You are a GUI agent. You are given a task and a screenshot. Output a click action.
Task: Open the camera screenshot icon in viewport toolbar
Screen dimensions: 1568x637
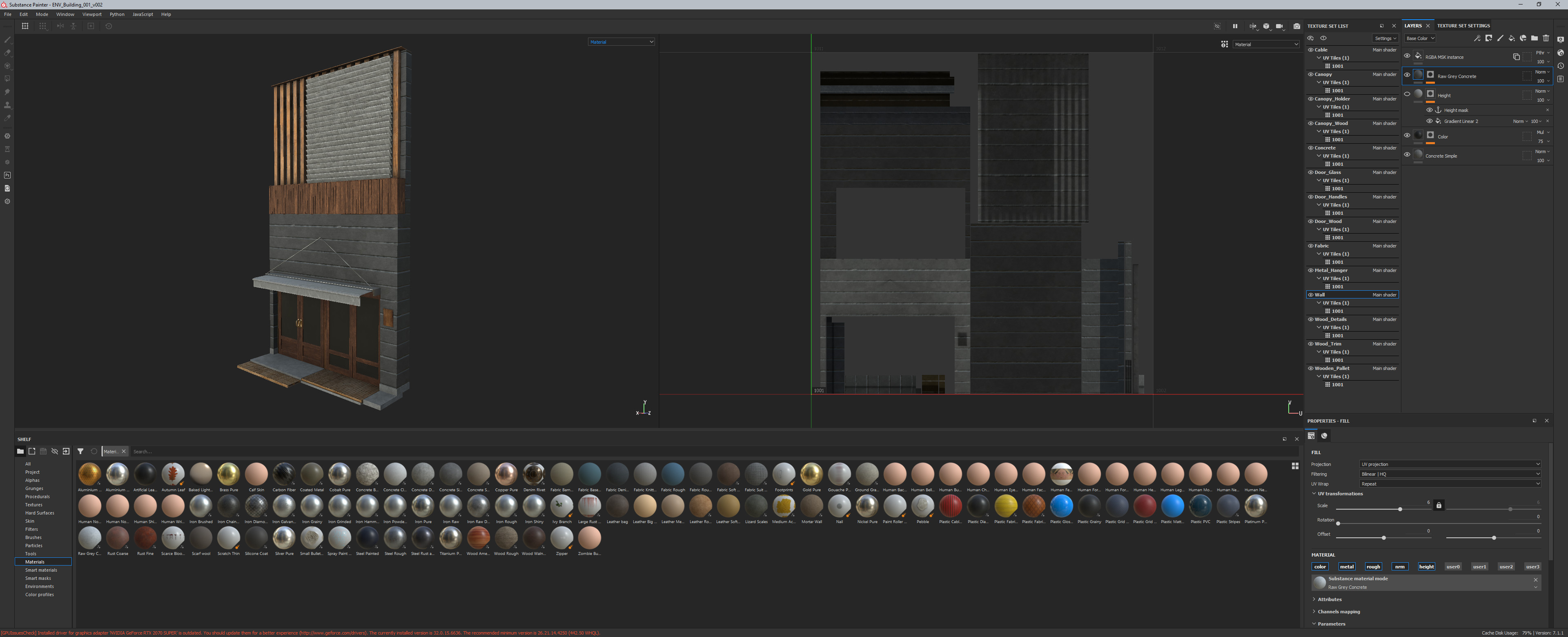pos(1296,26)
